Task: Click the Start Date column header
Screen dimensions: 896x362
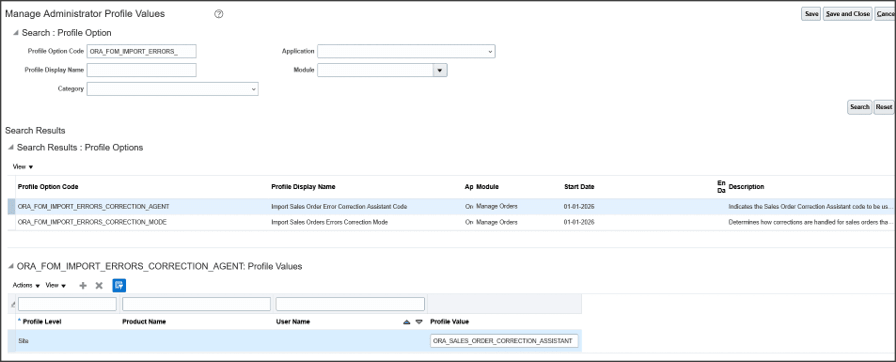Action: pyautogui.click(x=579, y=187)
